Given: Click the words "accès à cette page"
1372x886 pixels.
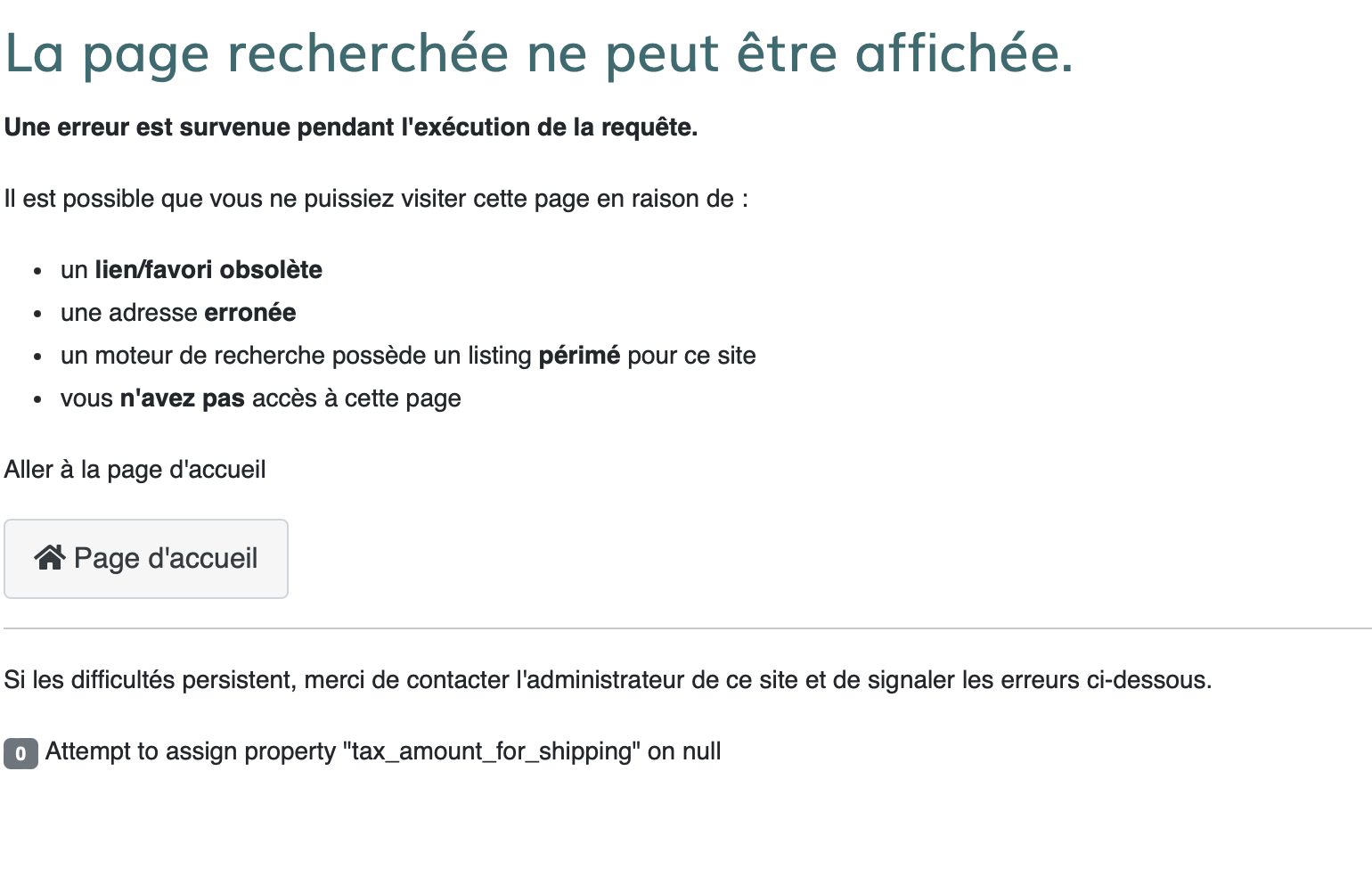Looking at the screenshot, I should click(x=356, y=398).
